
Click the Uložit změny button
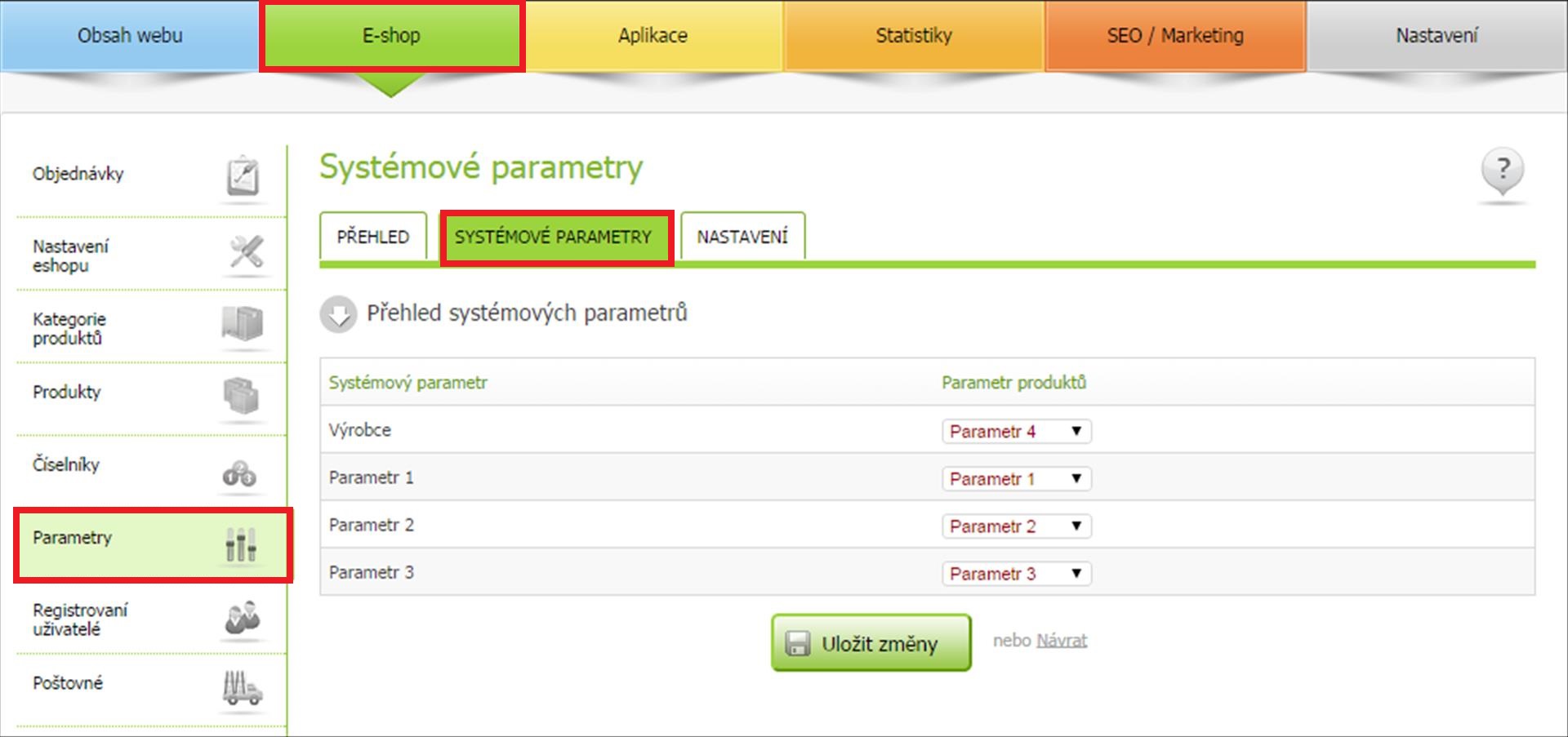871,643
